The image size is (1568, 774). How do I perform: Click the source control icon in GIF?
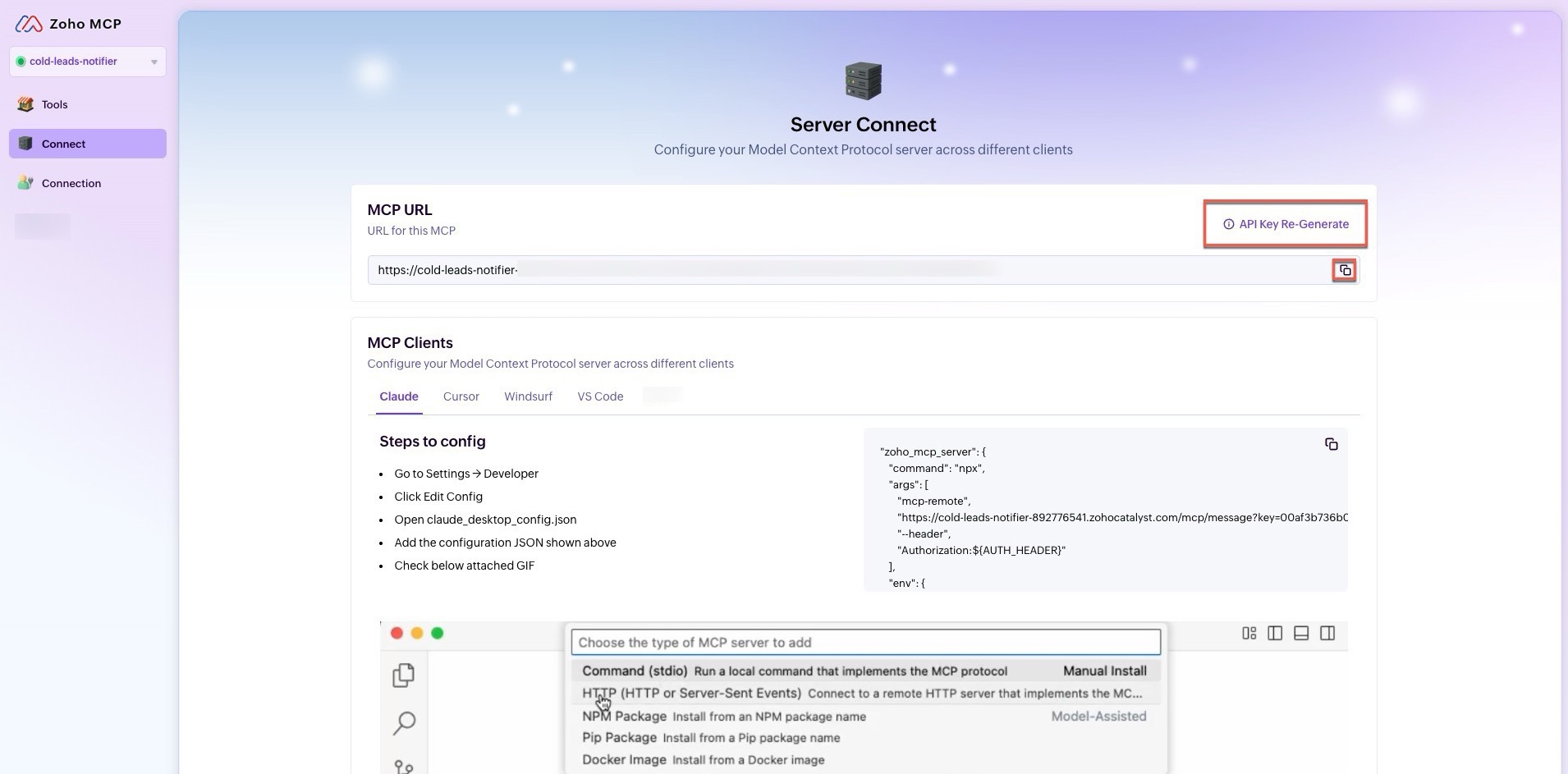(x=403, y=767)
